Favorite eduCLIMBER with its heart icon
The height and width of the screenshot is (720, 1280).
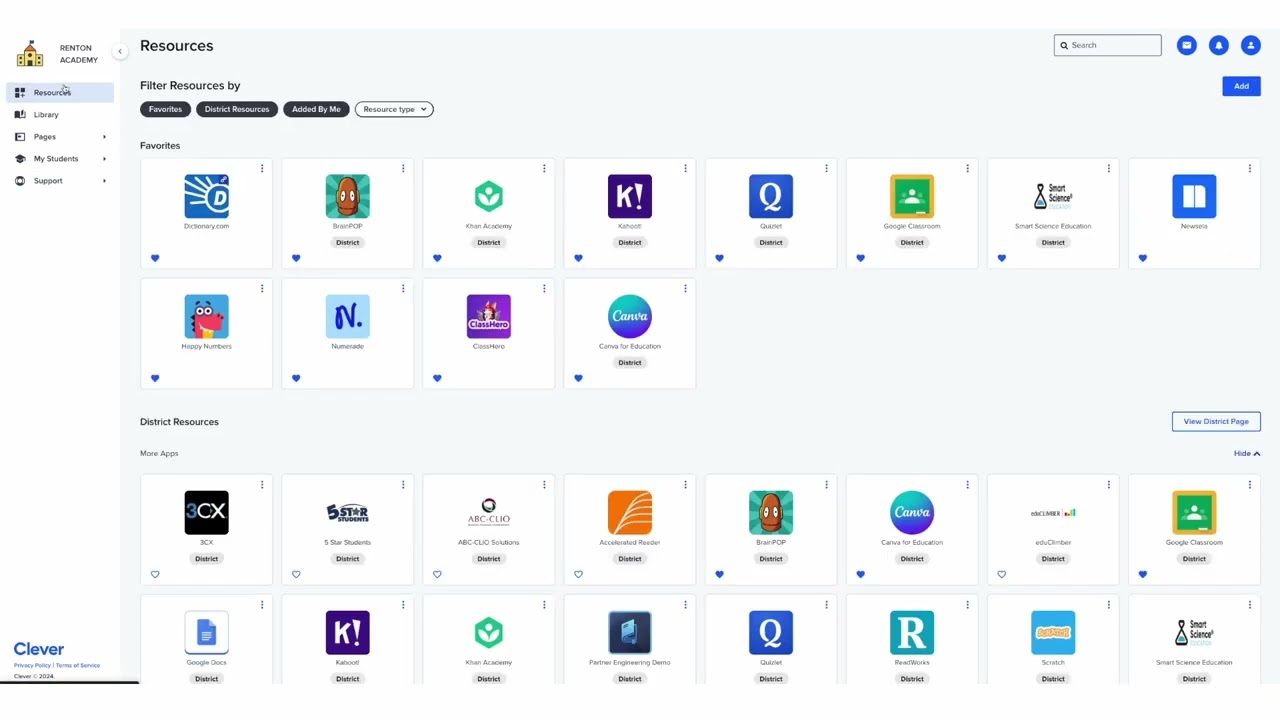click(x=1002, y=574)
